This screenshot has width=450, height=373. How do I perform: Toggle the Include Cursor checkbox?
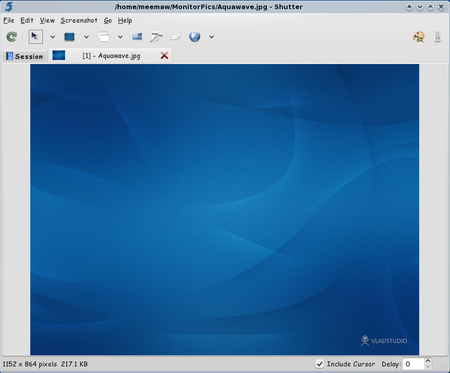coord(320,364)
